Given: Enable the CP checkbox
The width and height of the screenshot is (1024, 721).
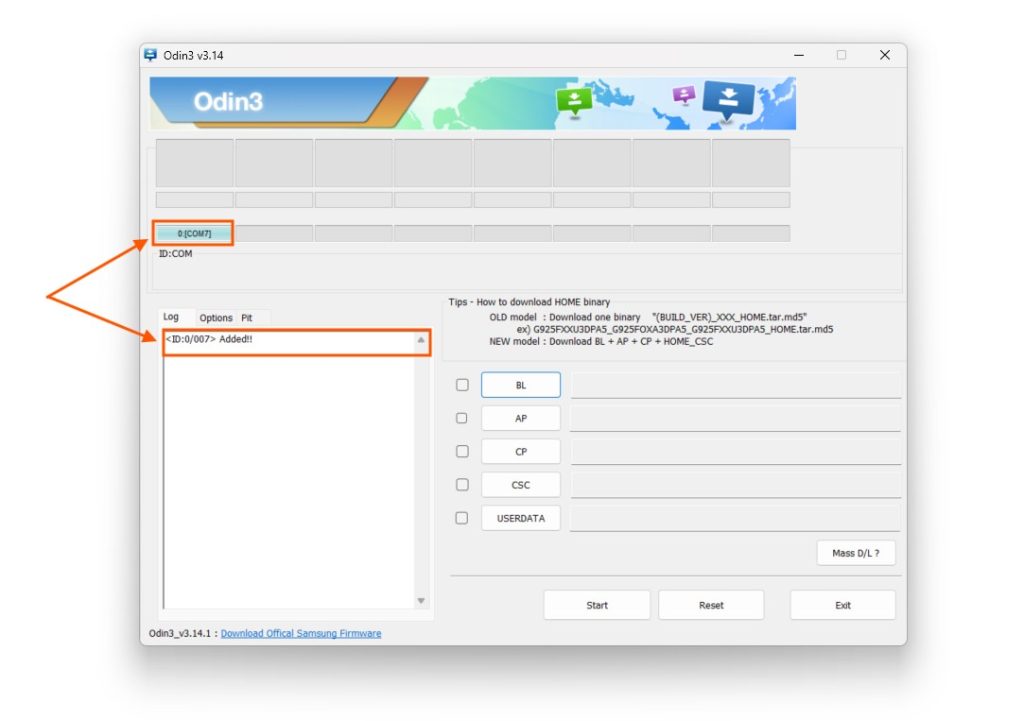Looking at the screenshot, I should (462, 451).
